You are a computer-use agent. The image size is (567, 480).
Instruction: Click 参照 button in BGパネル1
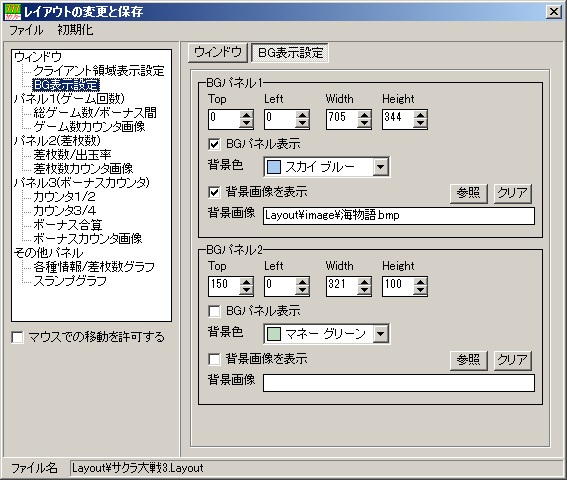pyautogui.click(x=468, y=193)
